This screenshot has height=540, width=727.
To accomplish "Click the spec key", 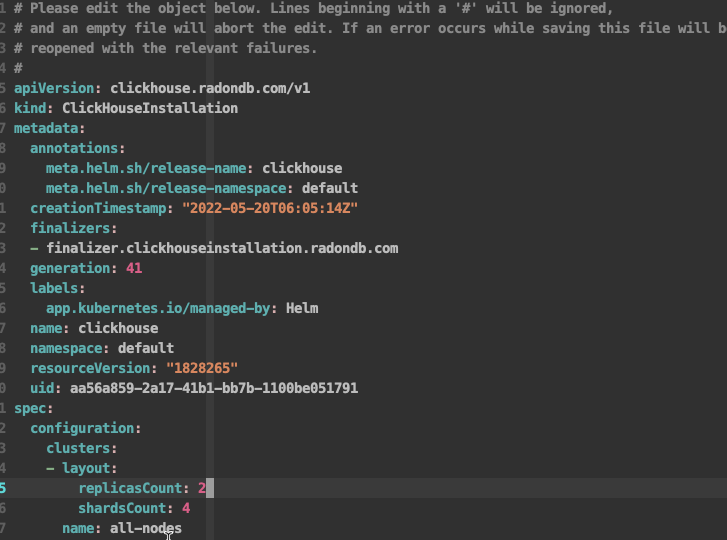I will pos(30,408).
